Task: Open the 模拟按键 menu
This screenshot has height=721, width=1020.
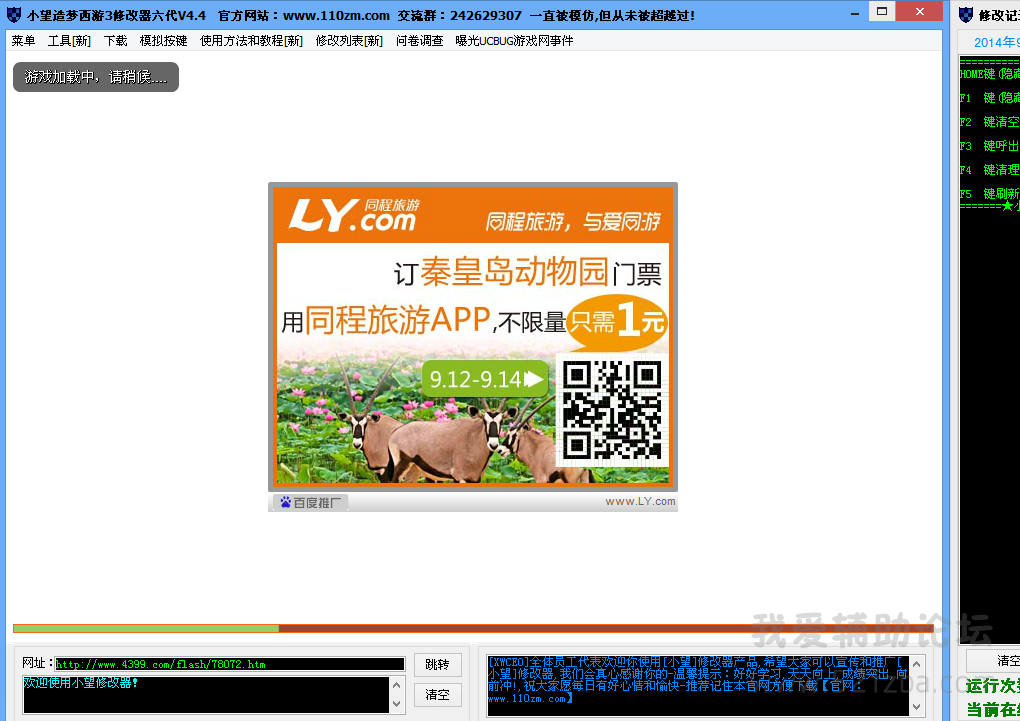Action: [x=163, y=41]
